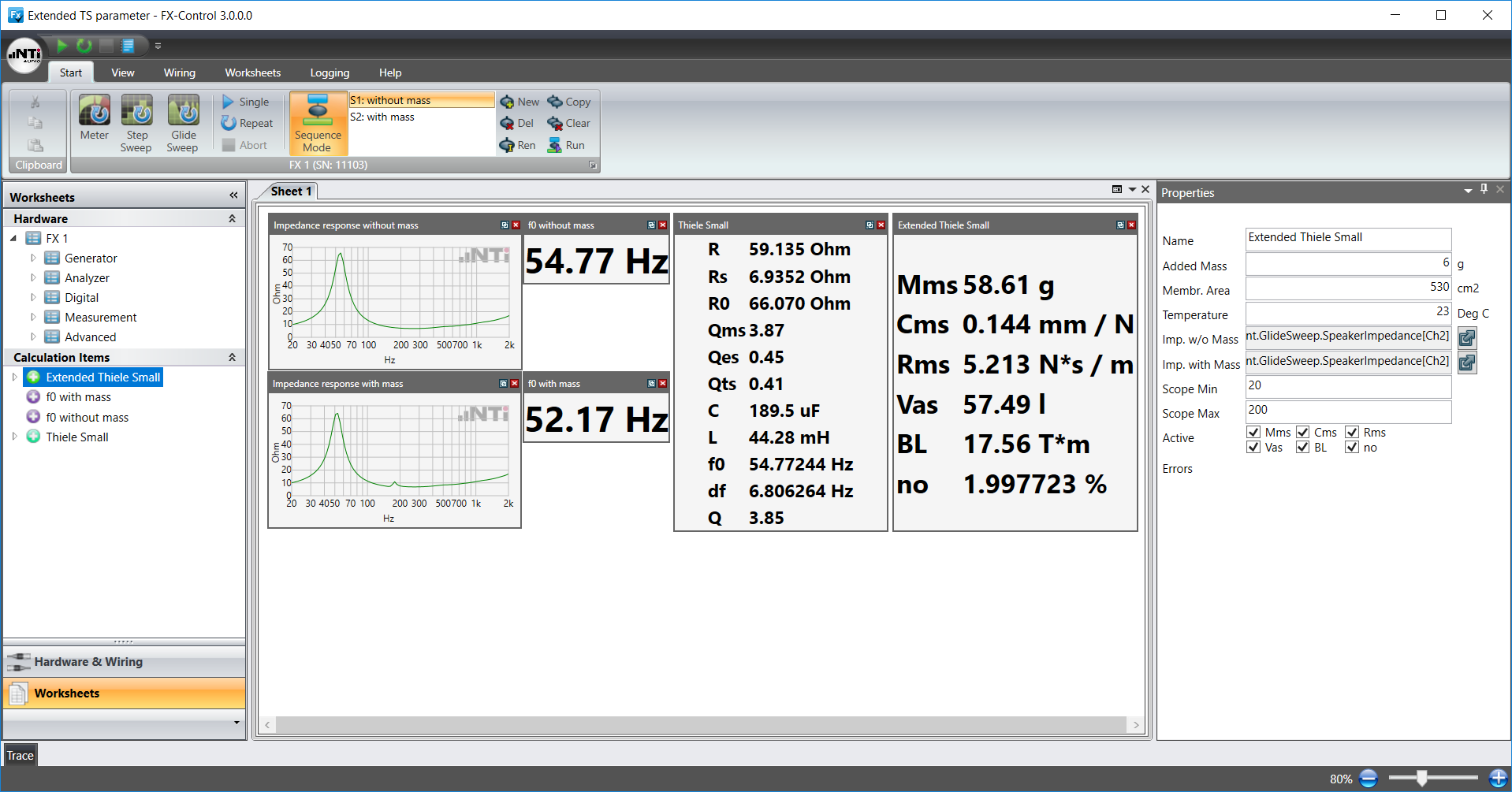Click the Imp. w/o Mass link icon
The image size is (1512, 792).
point(1466,338)
